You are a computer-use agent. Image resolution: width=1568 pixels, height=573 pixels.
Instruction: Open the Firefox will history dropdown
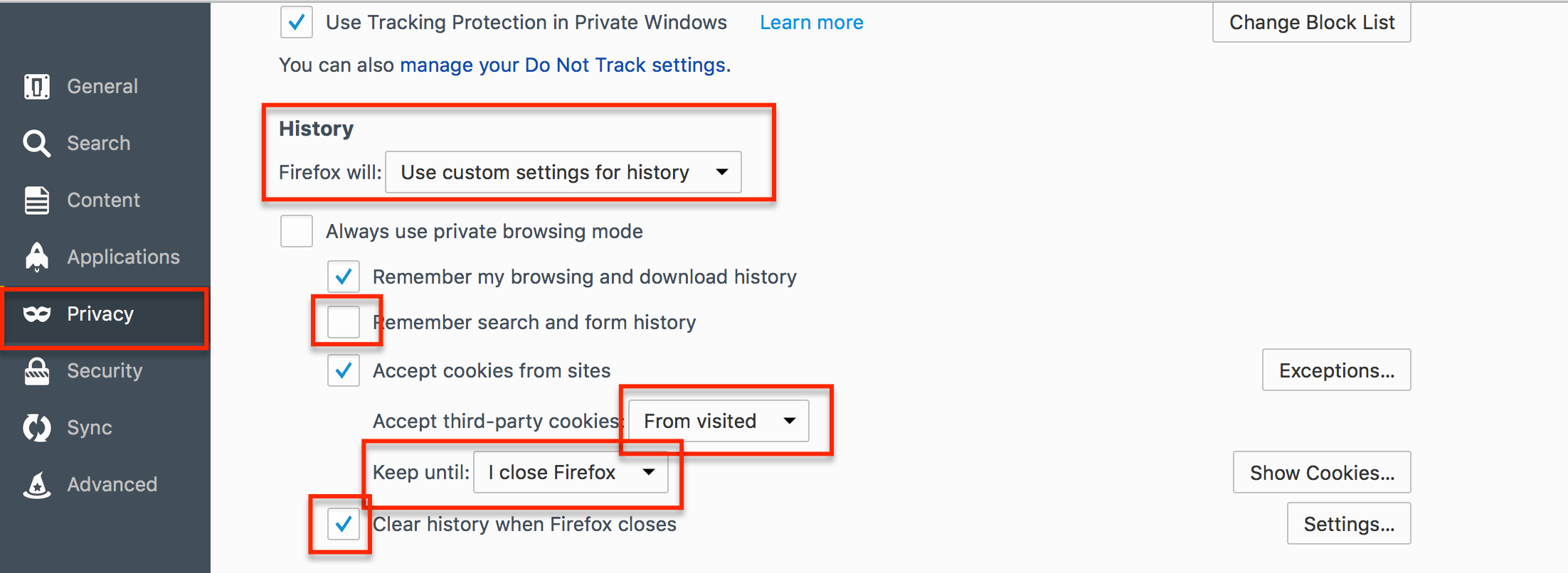tap(563, 172)
